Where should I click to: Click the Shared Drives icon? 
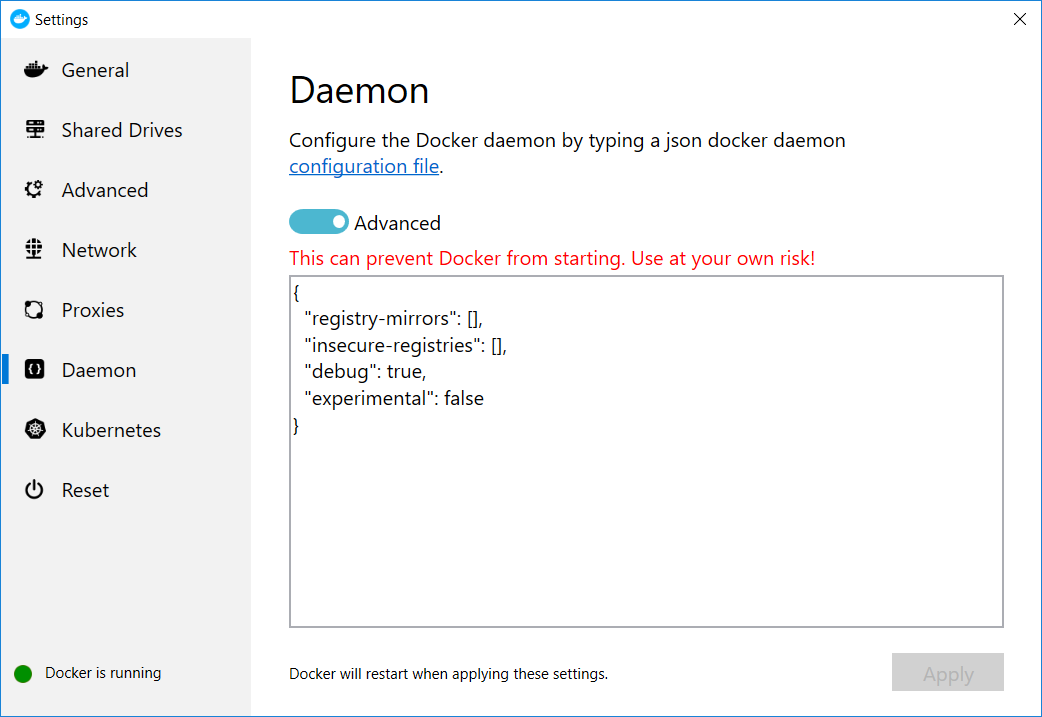click(x=34, y=129)
